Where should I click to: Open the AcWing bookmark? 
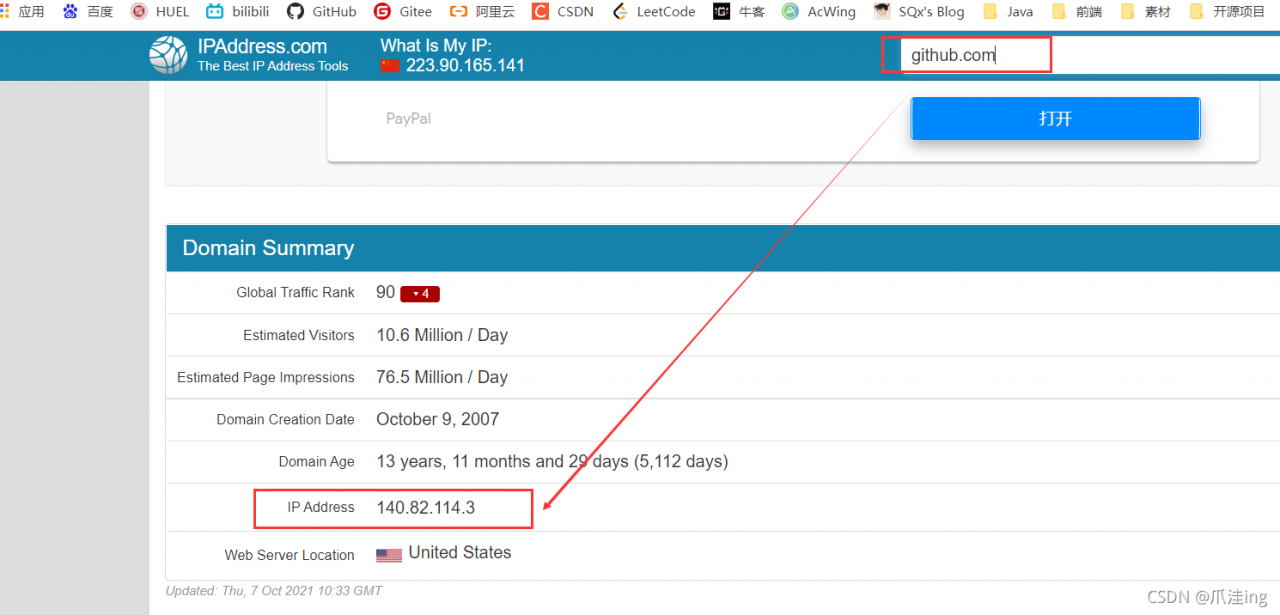pos(819,12)
